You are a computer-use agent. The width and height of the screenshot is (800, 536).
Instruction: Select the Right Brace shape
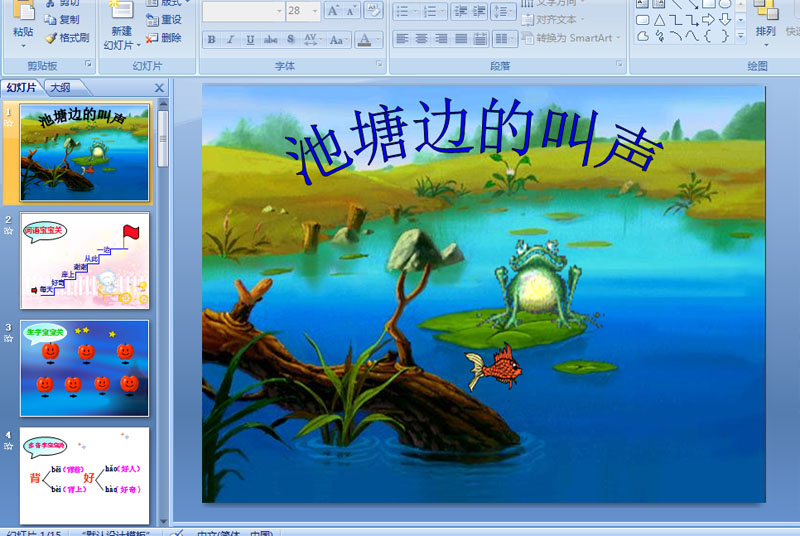[x=725, y=36]
